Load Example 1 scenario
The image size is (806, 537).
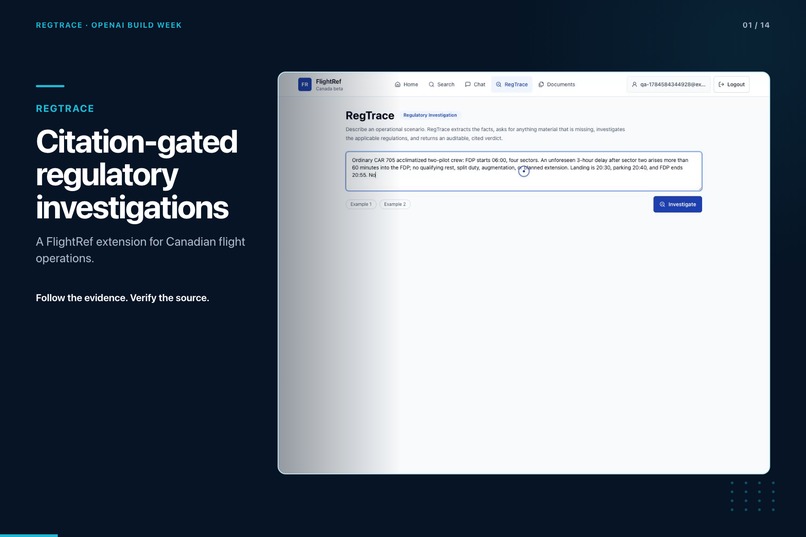click(361, 204)
